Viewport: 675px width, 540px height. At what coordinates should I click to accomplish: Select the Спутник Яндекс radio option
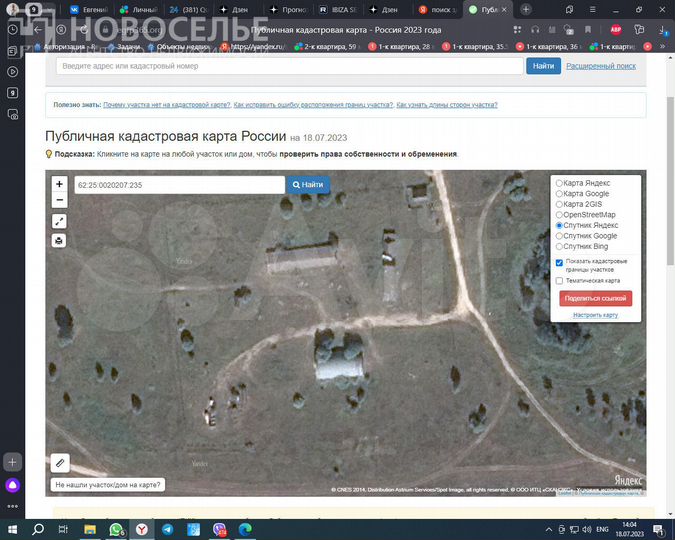pos(559,225)
